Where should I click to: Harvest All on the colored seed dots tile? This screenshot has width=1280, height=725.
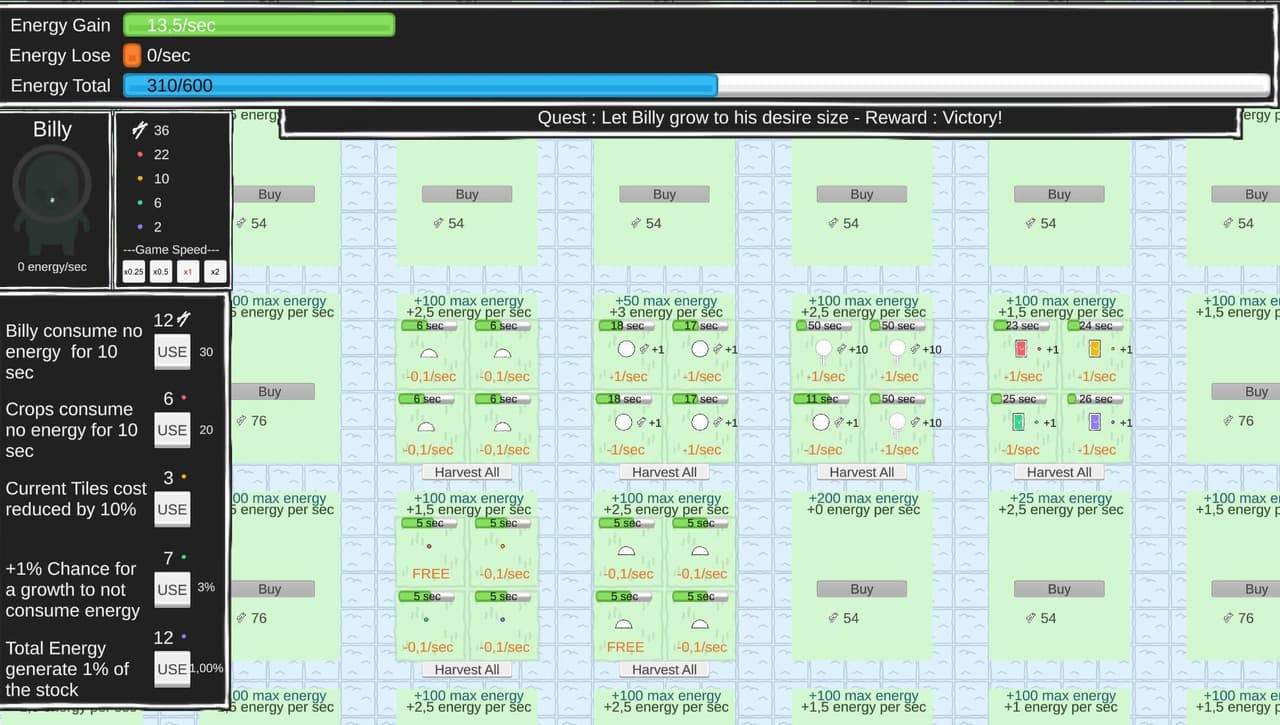pos(467,669)
